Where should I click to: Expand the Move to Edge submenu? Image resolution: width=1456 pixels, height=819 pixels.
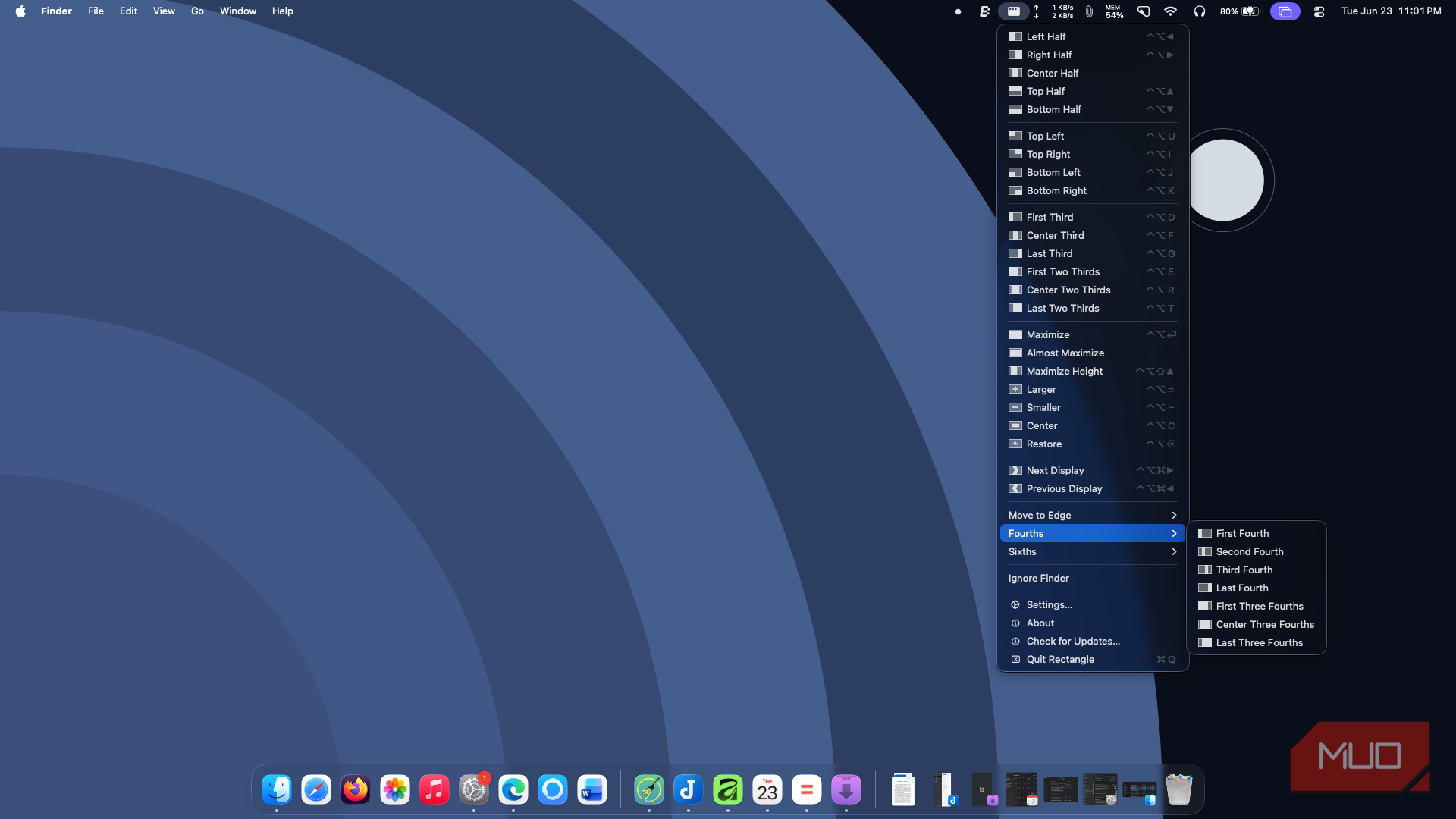(x=1093, y=515)
